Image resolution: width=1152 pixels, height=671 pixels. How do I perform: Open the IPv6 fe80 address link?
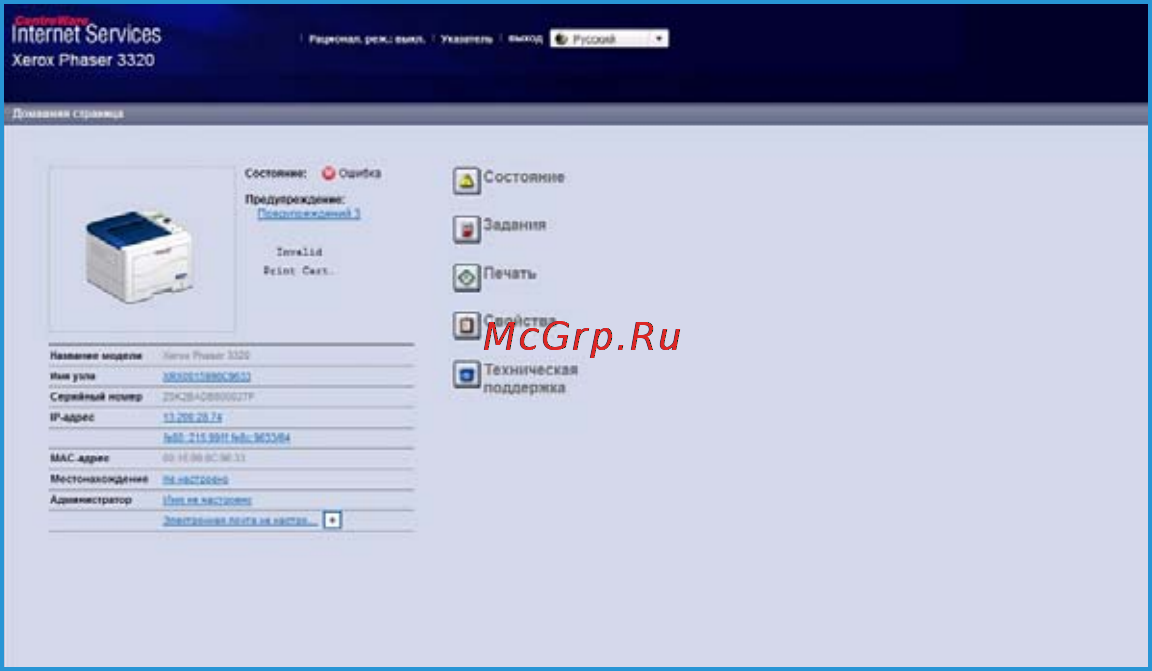coord(226,438)
